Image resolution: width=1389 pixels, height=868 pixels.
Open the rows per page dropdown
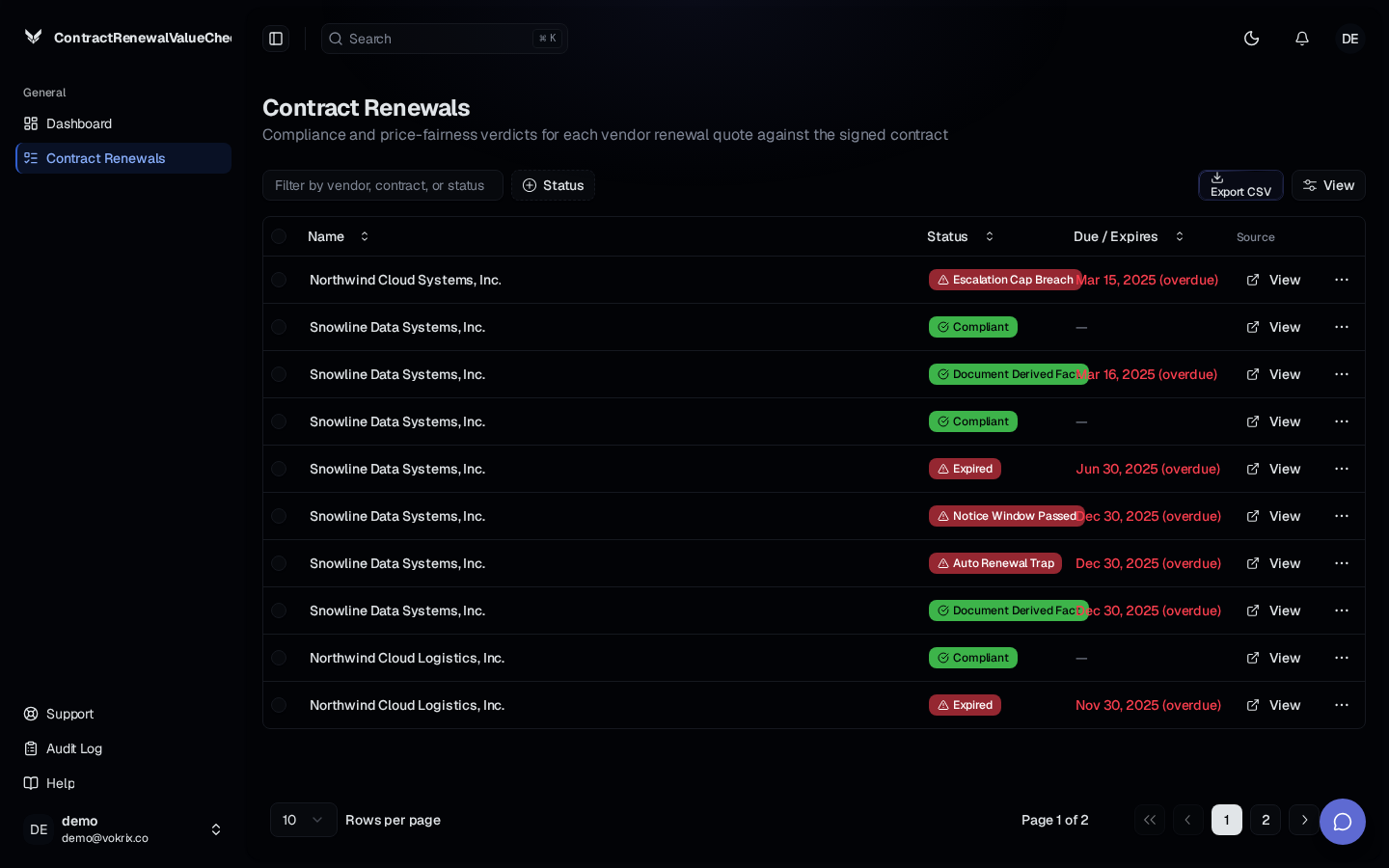coord(304,820)
